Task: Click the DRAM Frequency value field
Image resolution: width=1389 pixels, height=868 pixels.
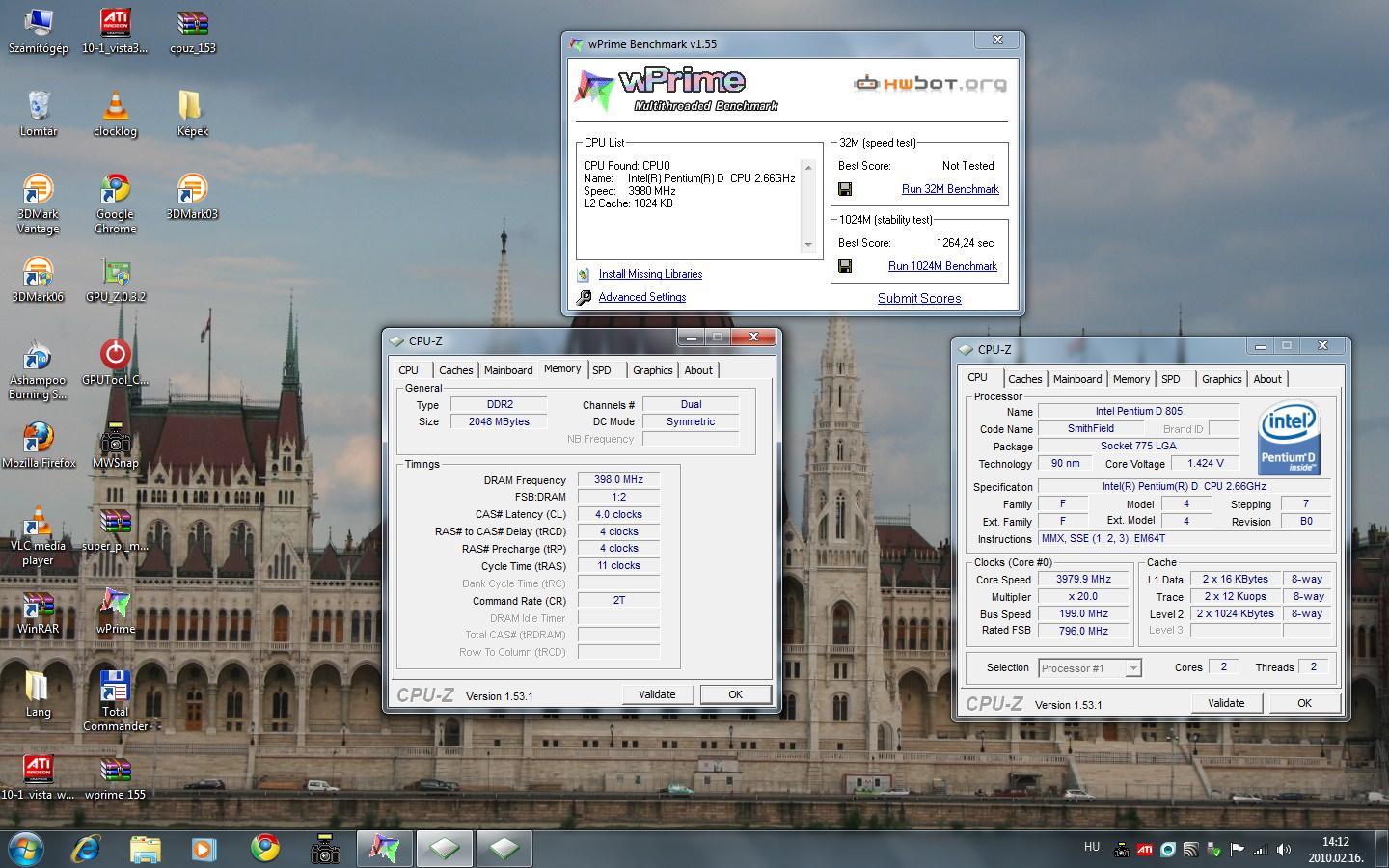Action: coord(618,479)
